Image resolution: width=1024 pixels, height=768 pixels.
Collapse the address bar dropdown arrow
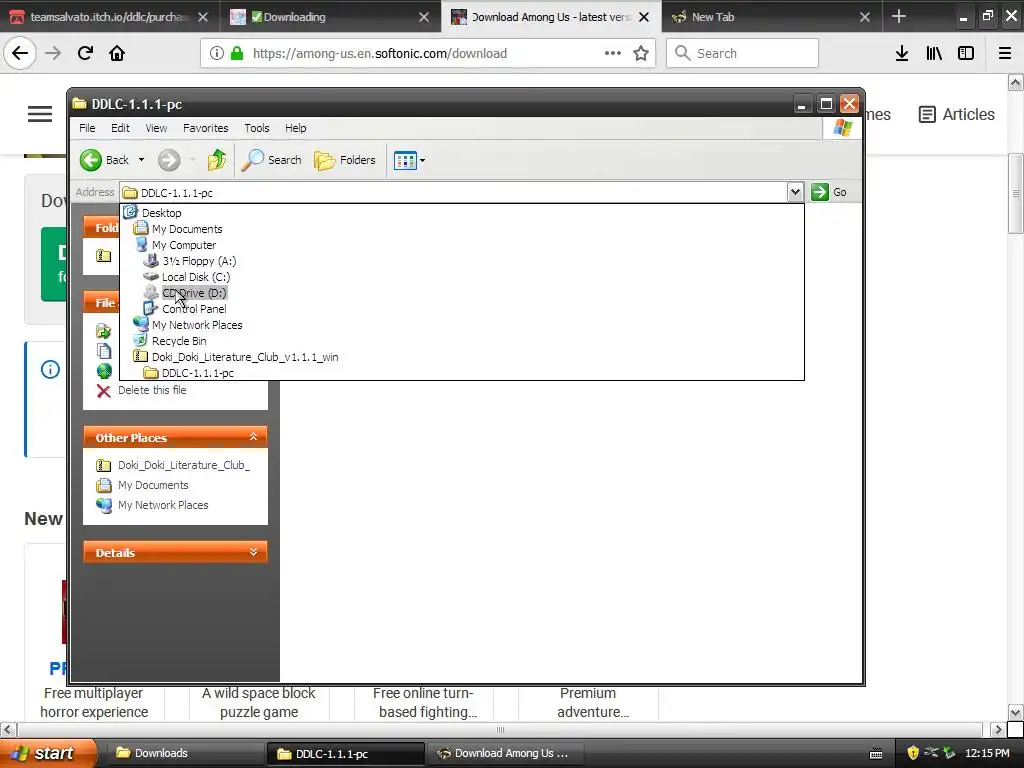tap(795, 192)
